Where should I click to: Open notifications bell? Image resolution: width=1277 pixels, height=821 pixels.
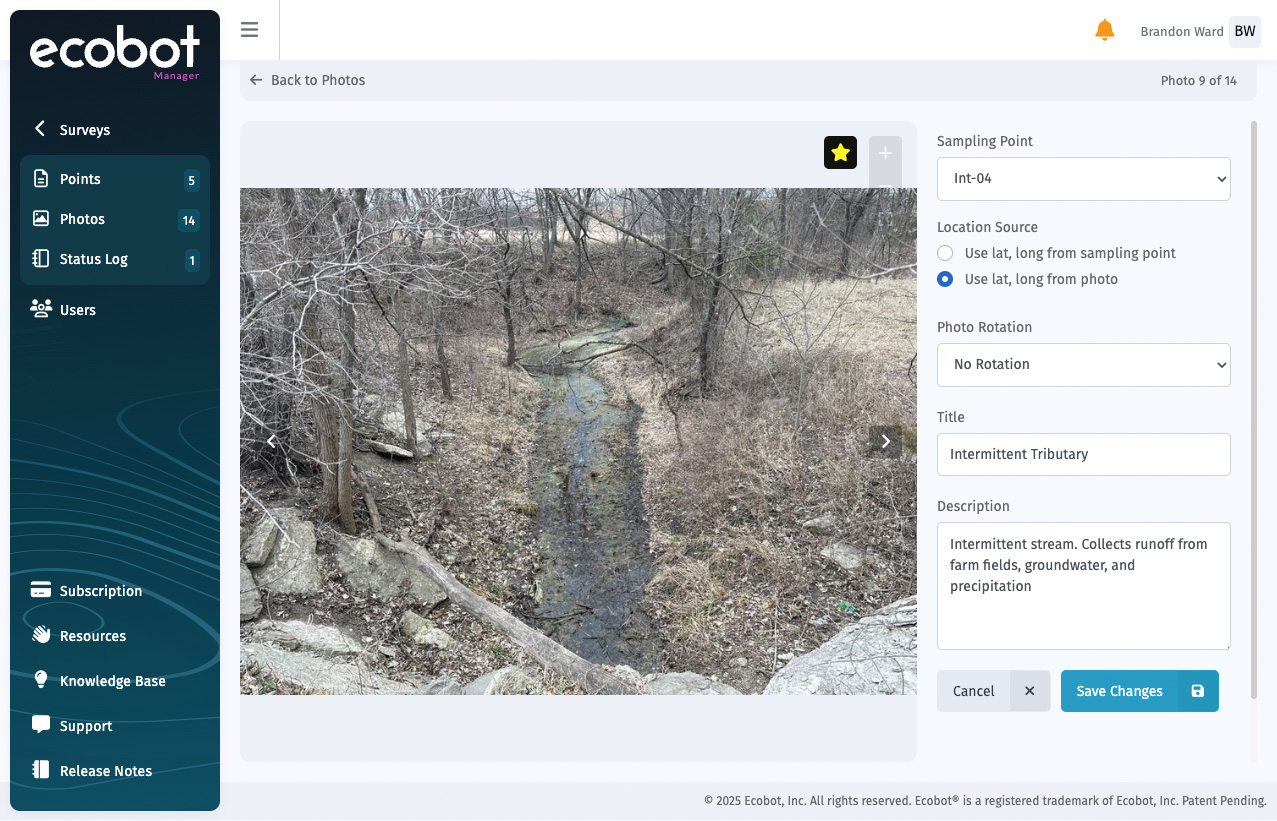click(x=1105, y=31)
